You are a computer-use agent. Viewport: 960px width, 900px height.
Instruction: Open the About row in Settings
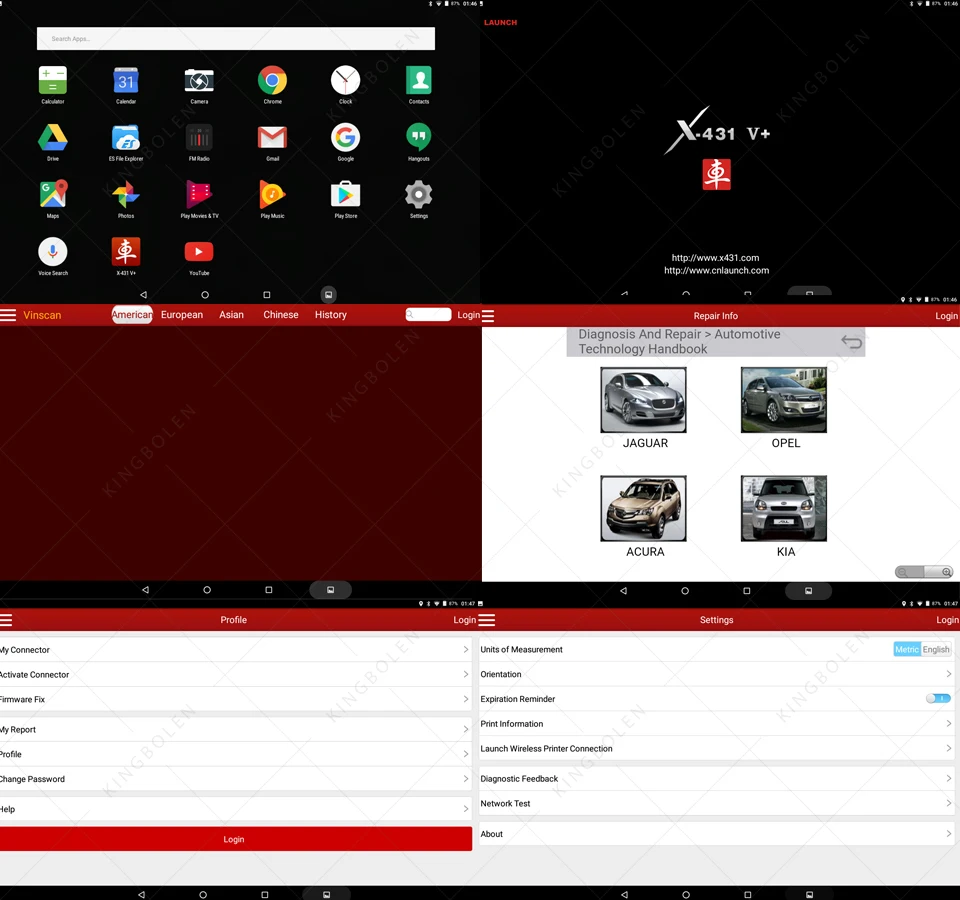point(717,834)
